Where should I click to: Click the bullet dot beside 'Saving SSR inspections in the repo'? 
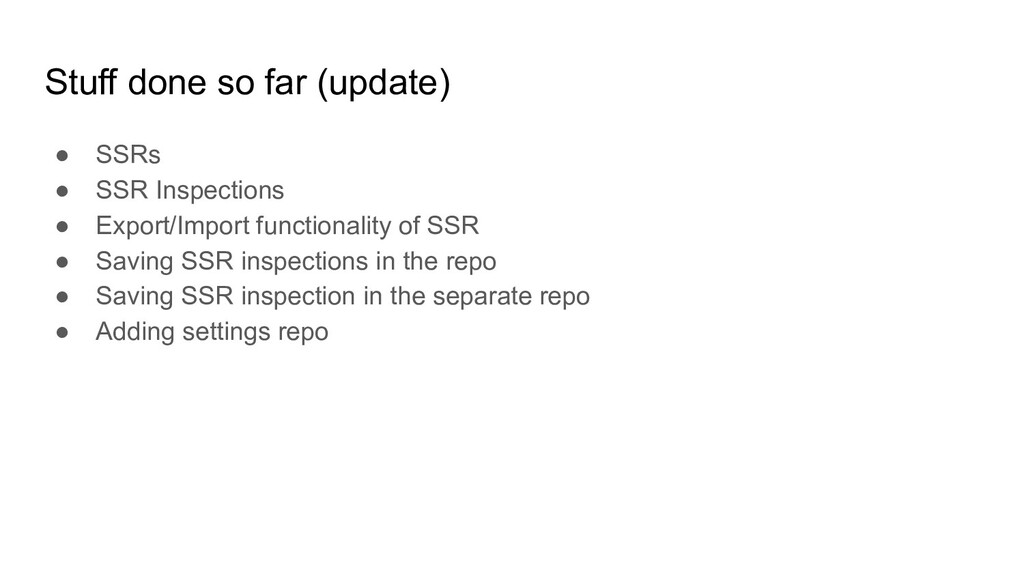coord(63,261)
